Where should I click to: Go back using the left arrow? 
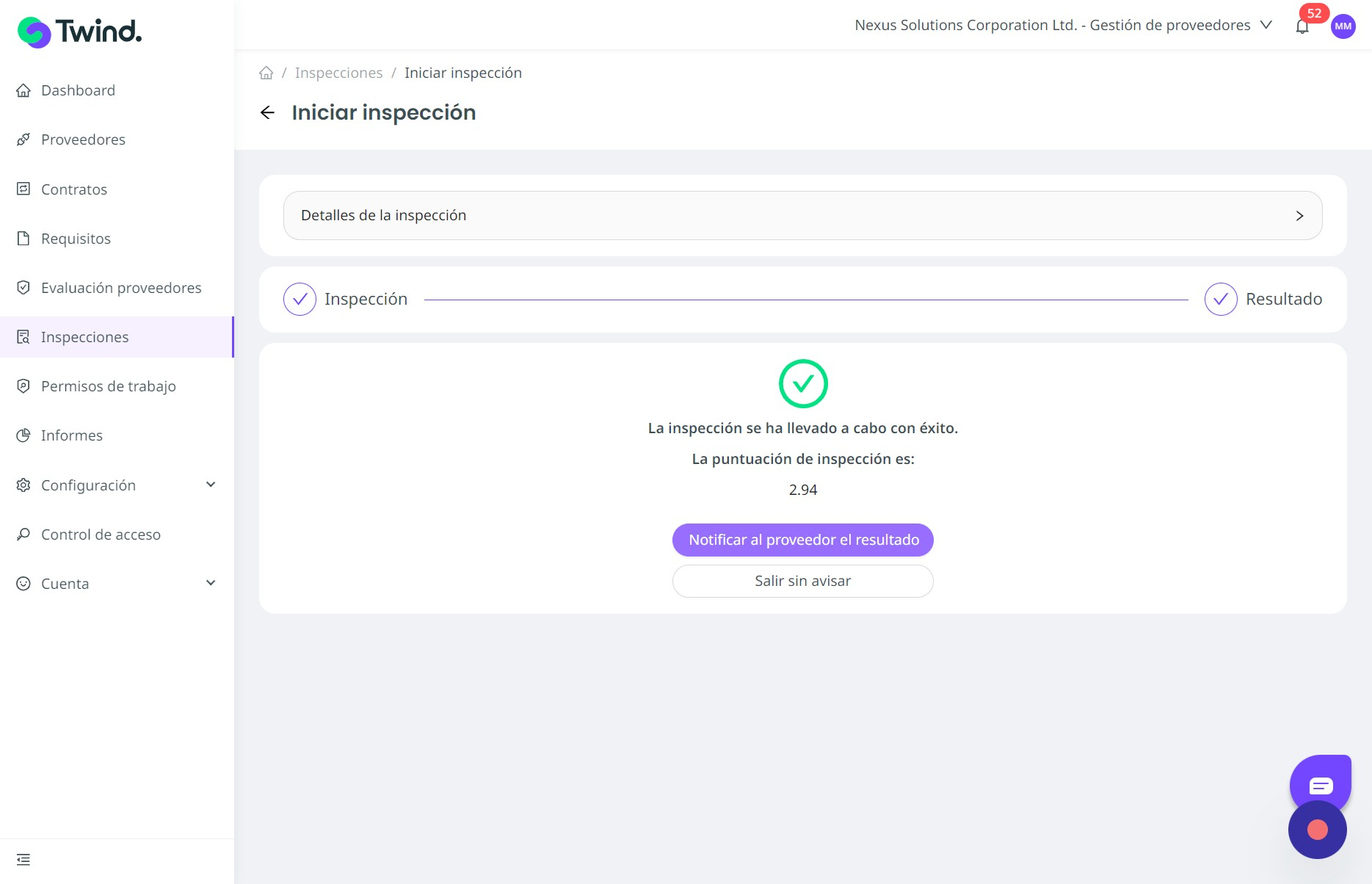(x=267, y=112)
